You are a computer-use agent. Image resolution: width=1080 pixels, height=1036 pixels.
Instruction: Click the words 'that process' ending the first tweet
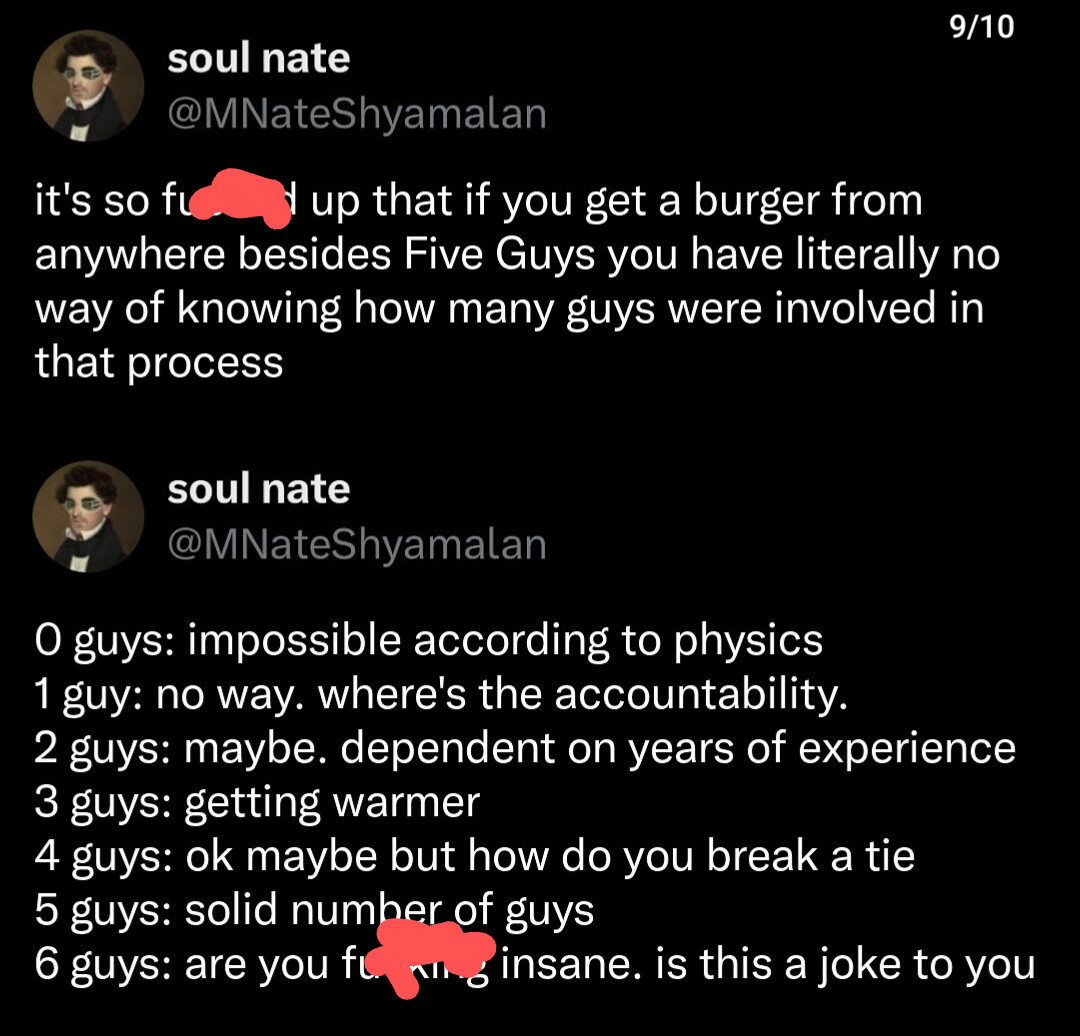[x=159, y=362]
